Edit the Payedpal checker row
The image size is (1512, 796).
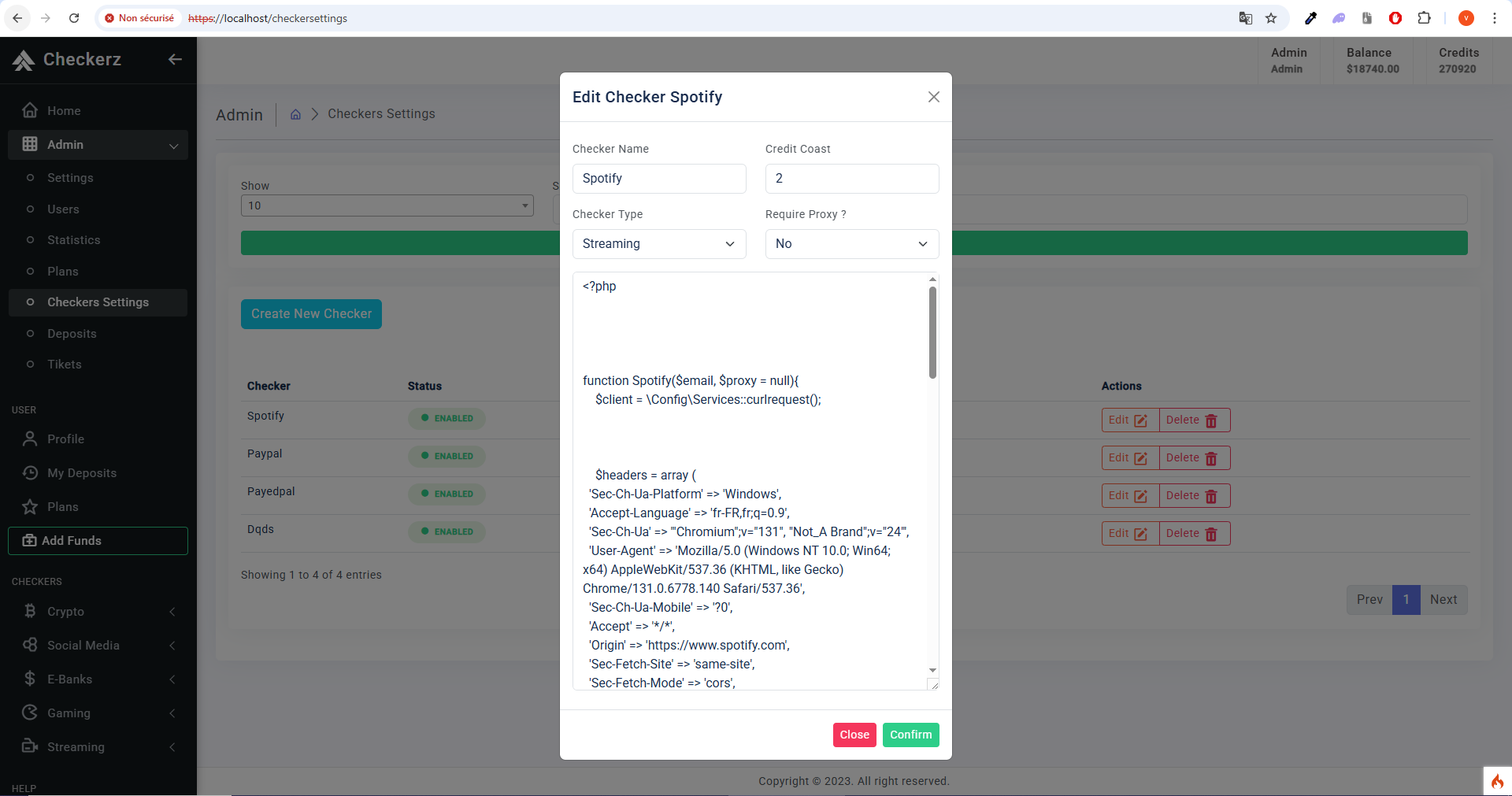[x=1130, y=496]
